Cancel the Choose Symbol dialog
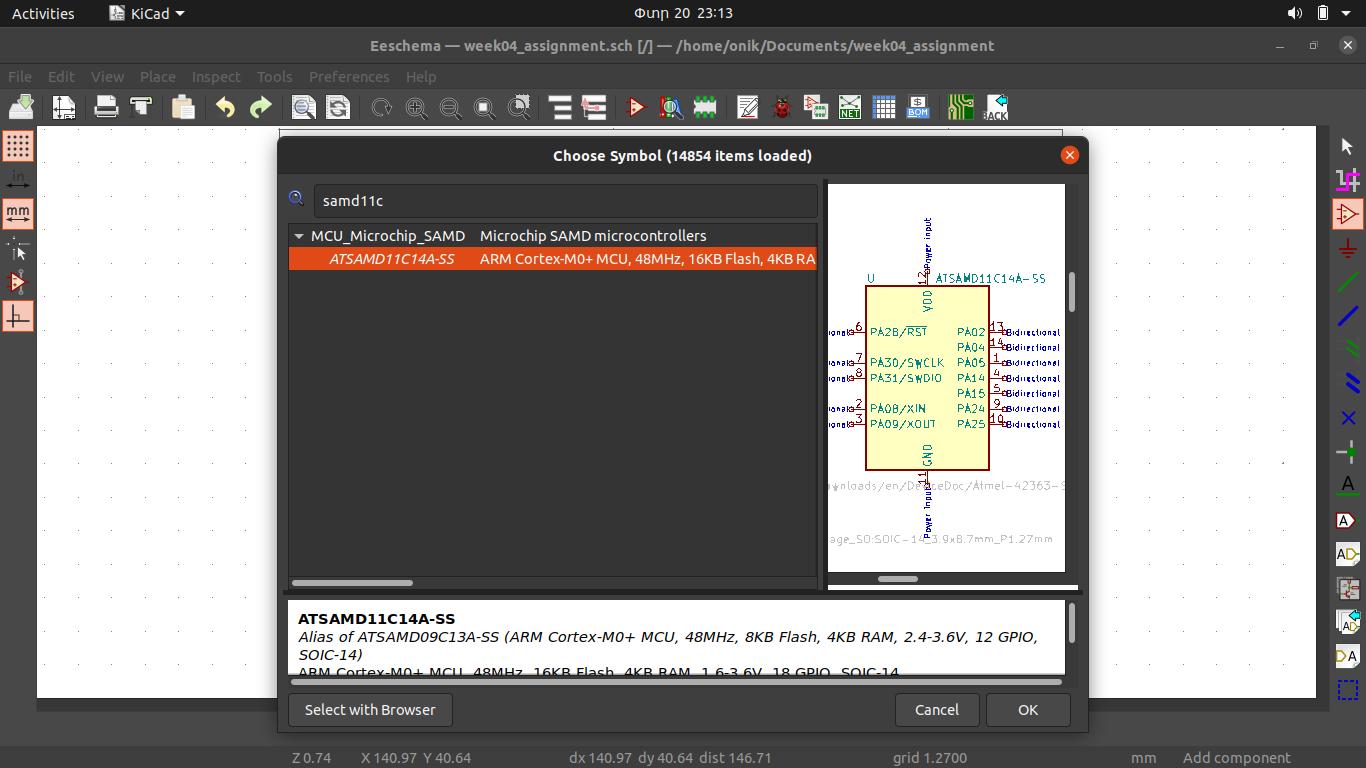 point(937,710)
